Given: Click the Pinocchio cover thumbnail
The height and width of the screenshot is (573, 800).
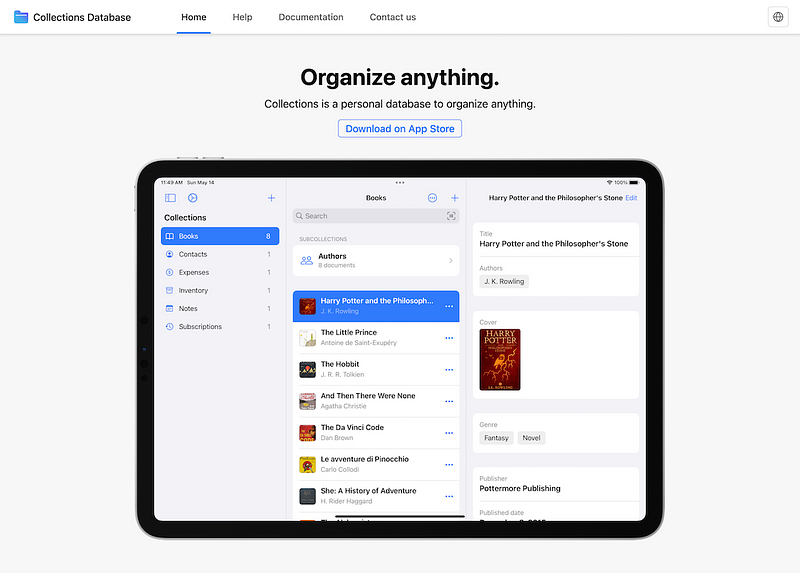Looking at the screenshot, I should coord(307,464).
